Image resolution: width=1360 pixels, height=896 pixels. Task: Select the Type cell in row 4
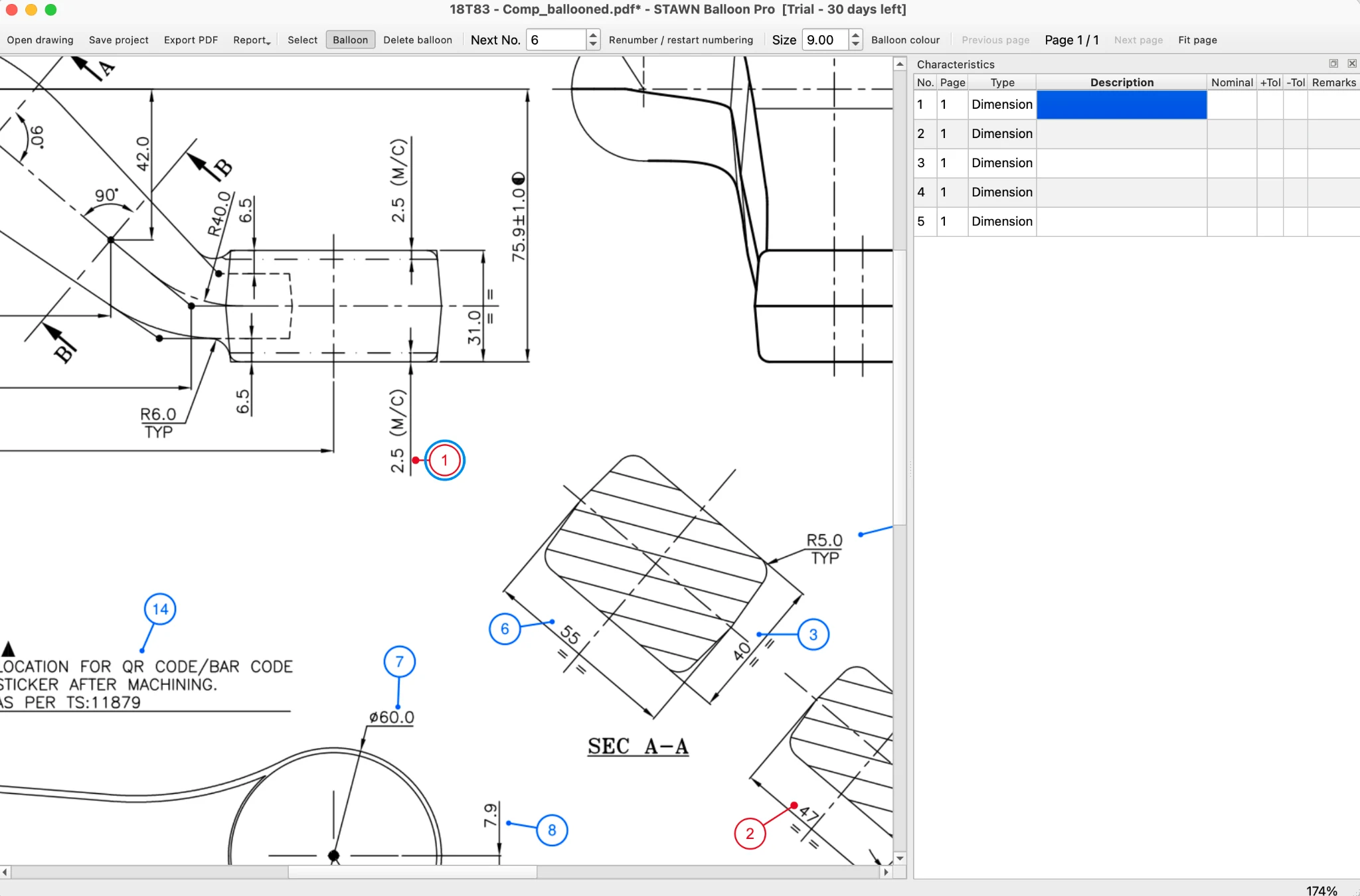(x=1002, y=192)
